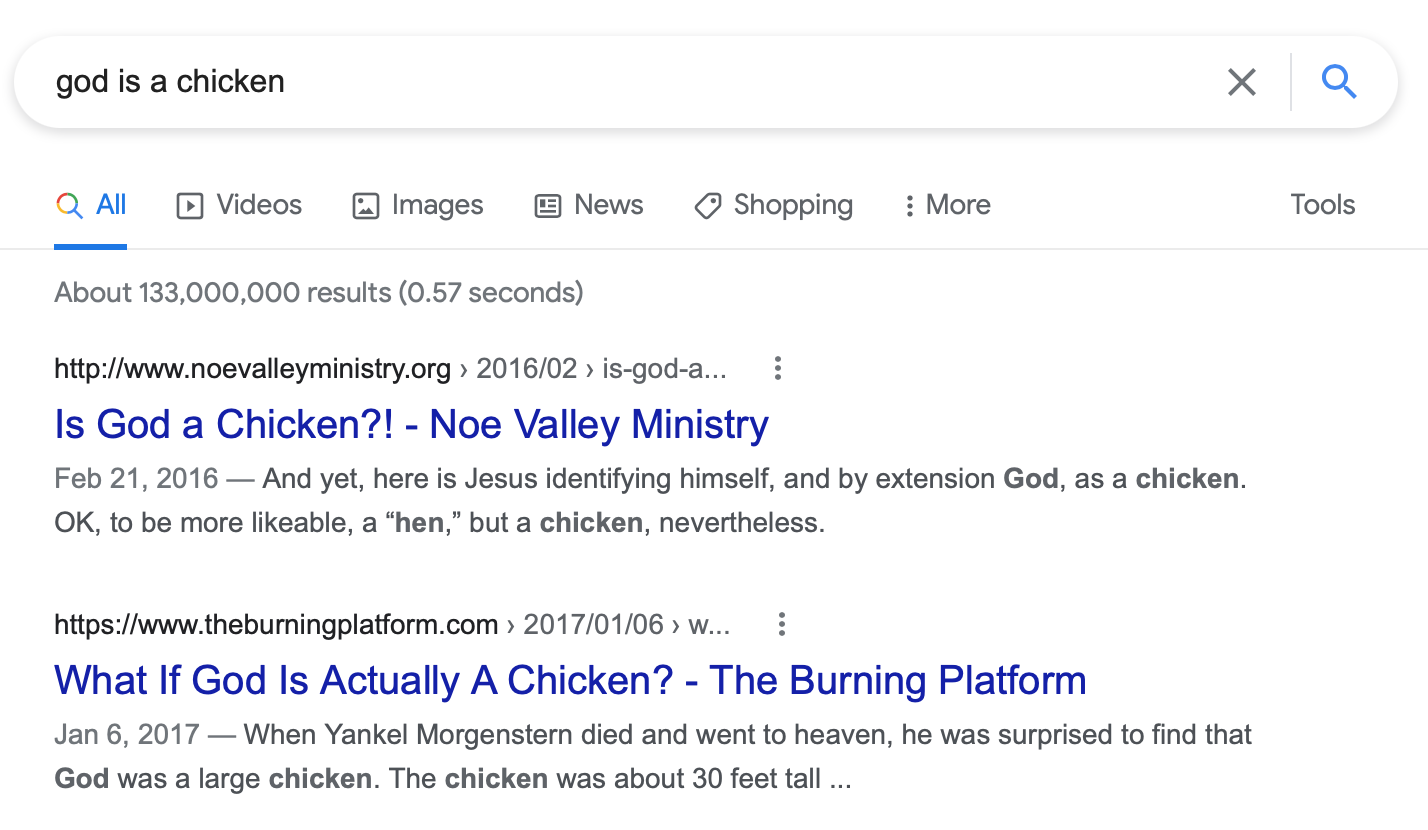Viewport: 1428px width, 830px height.
Task: Click the blue search magnifier icon
Action: pos(1339,81)
